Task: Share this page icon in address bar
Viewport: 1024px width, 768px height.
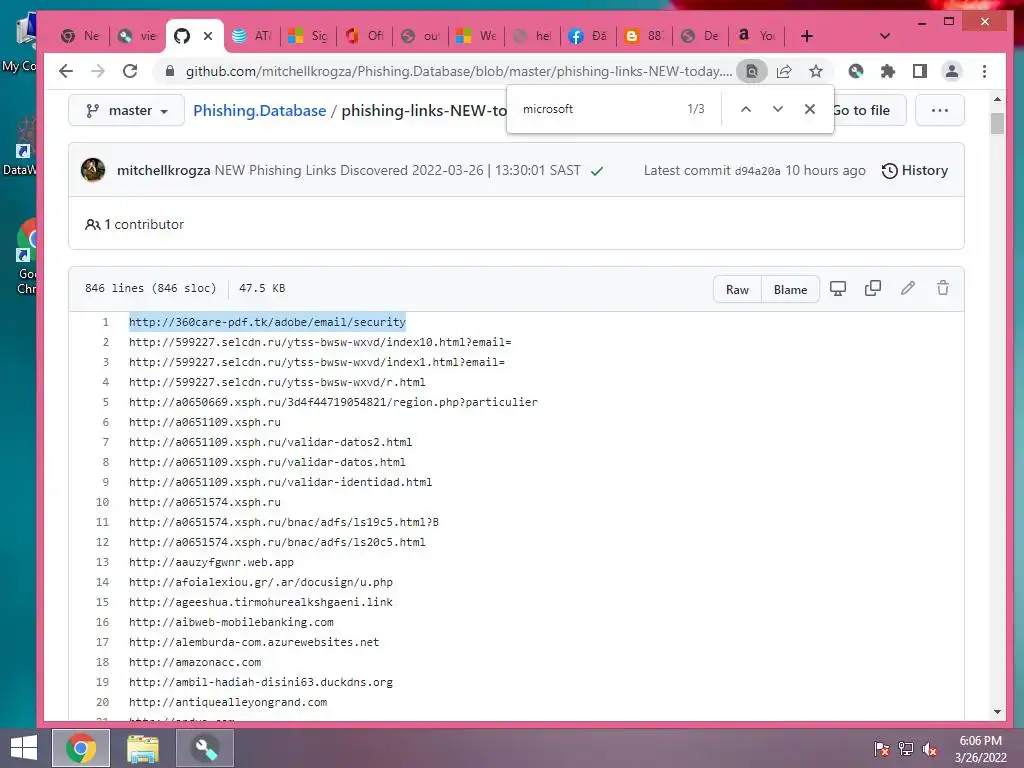Action: point(784,71)
